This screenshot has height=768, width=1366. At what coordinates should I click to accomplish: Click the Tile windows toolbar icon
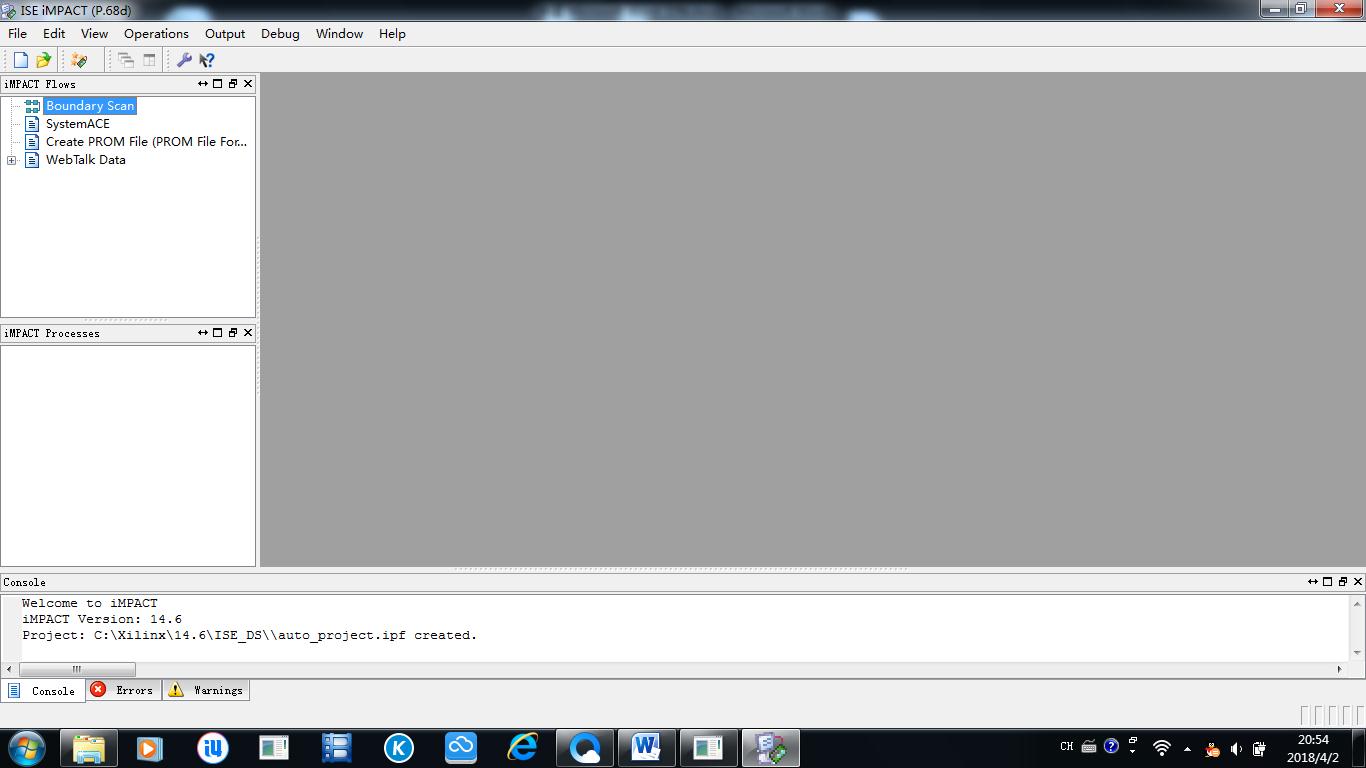(x=149, y=60)
